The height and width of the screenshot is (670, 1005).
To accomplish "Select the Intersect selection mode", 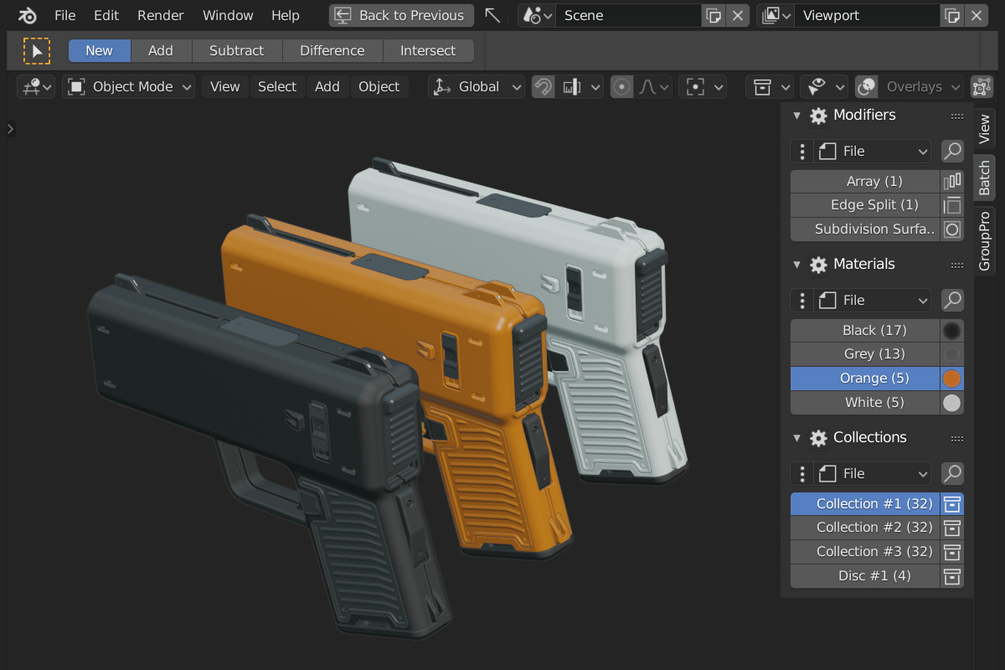I will 428,51.
